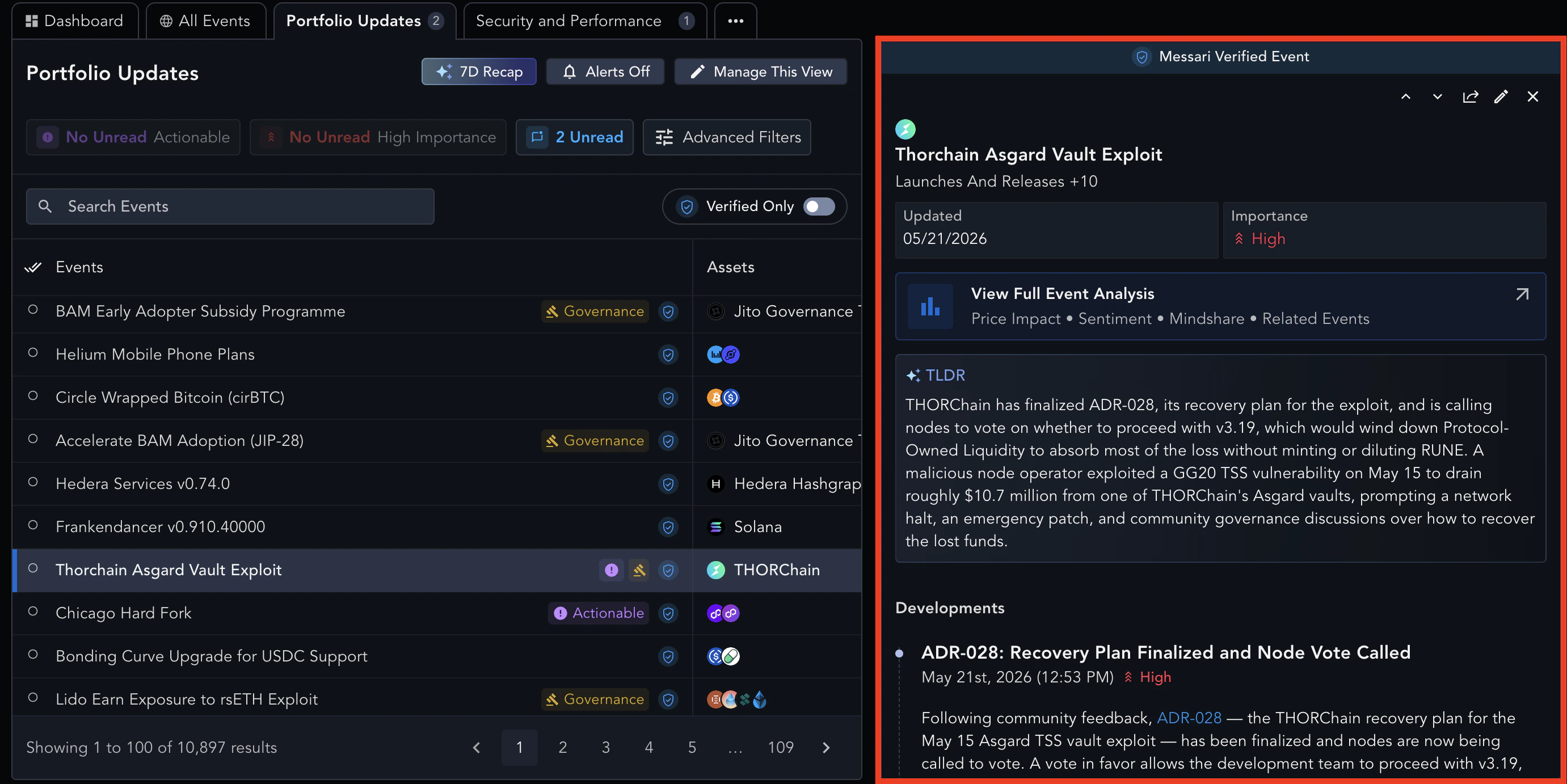The width and height of the screenshot is (1567, 784).
Task: Open Frankendancer v0.910.40000 event
Action: coord(160,528)
